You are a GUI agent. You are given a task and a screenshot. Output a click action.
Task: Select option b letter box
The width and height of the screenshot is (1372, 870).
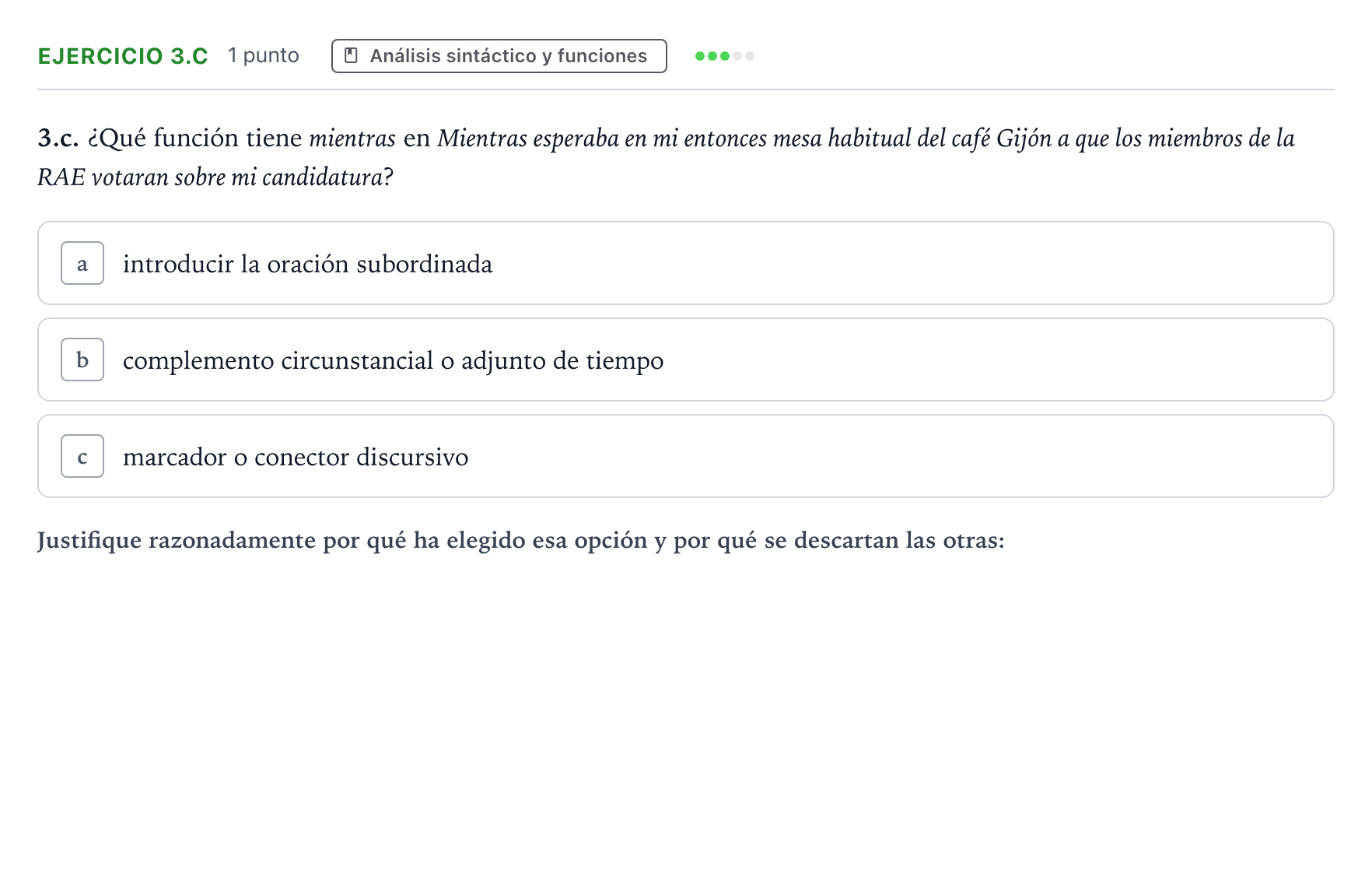82,360
